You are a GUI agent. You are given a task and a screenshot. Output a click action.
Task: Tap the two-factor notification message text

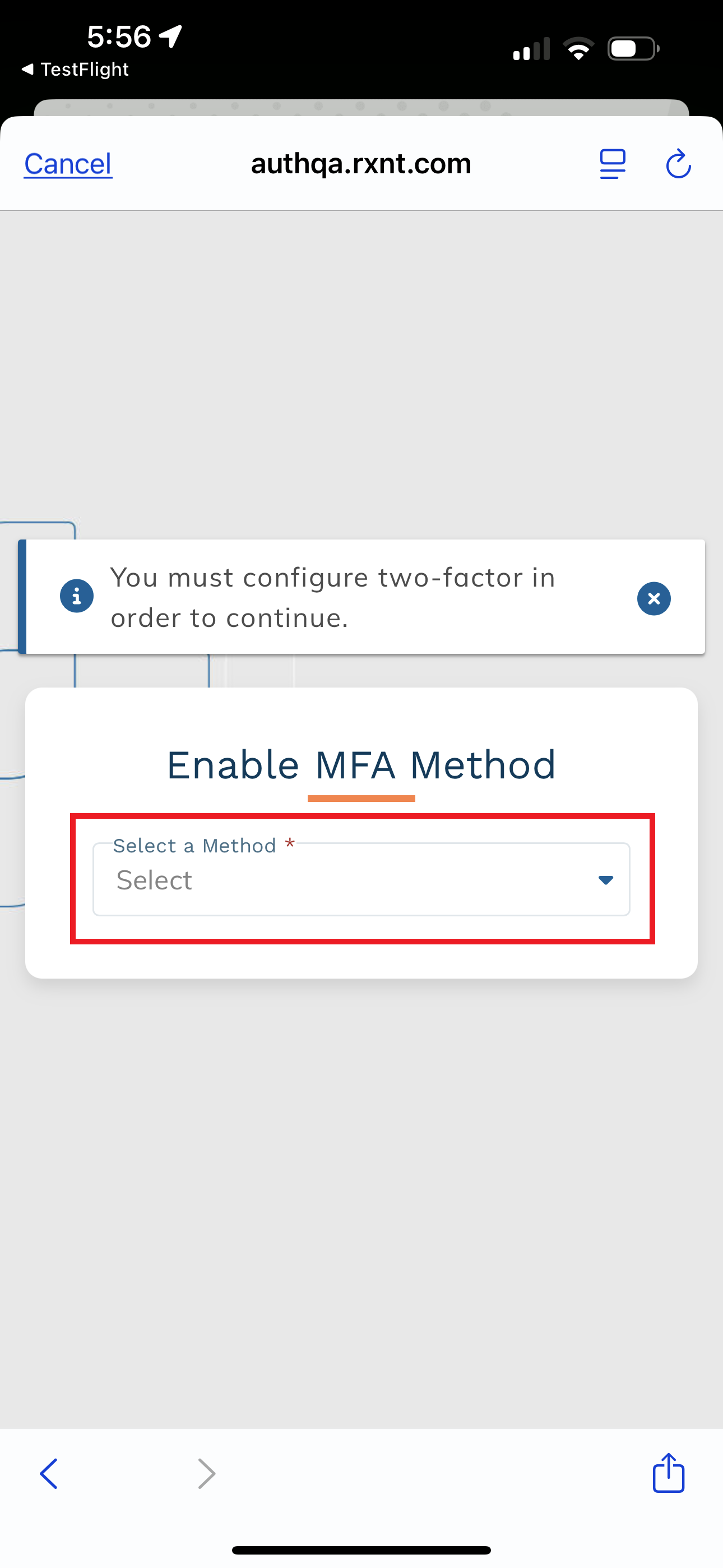(332, 597)
